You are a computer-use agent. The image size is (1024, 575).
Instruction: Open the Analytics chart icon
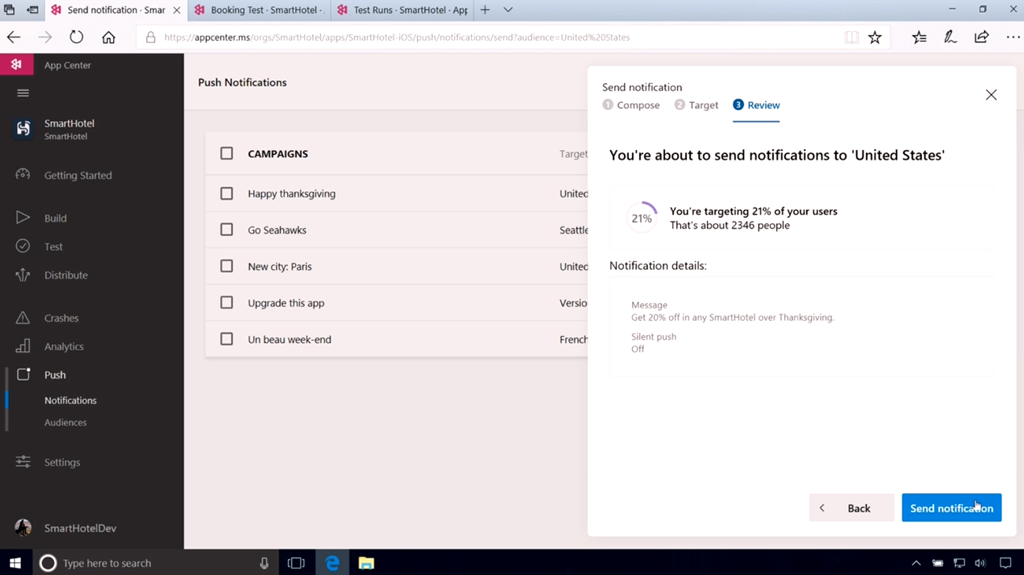click(23, 347)
